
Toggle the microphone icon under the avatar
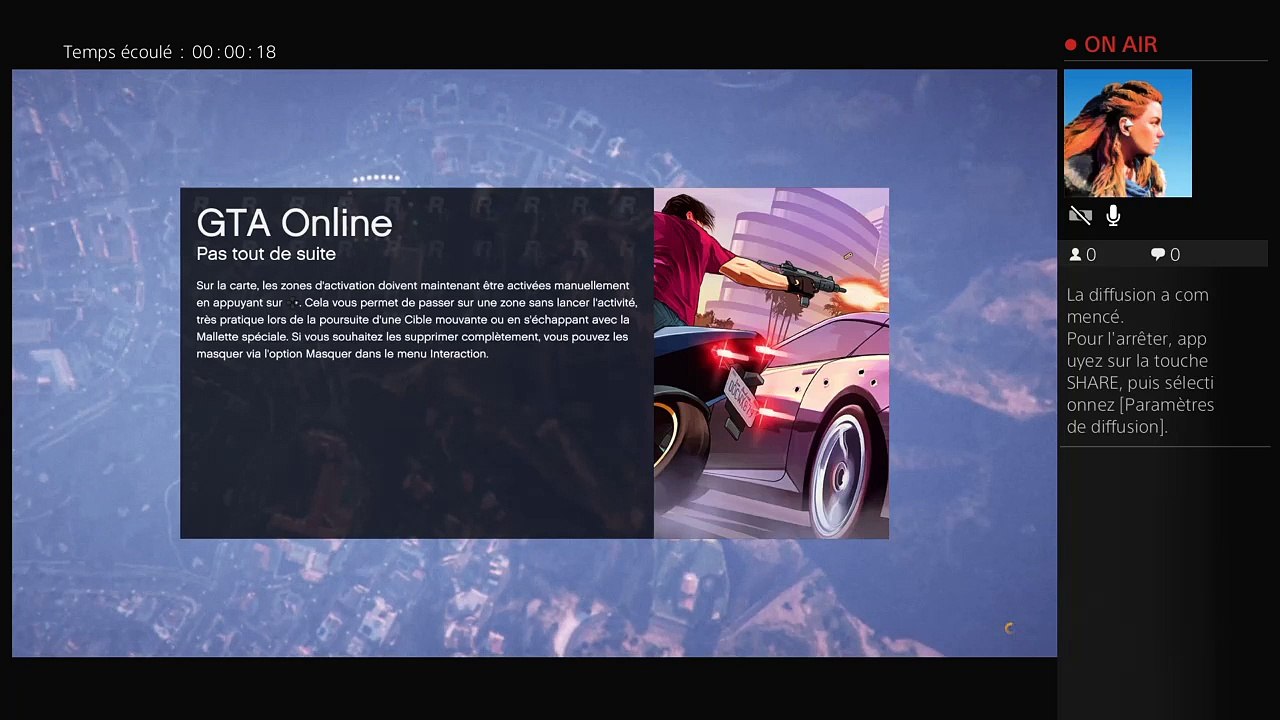[x=1113, y=216]
